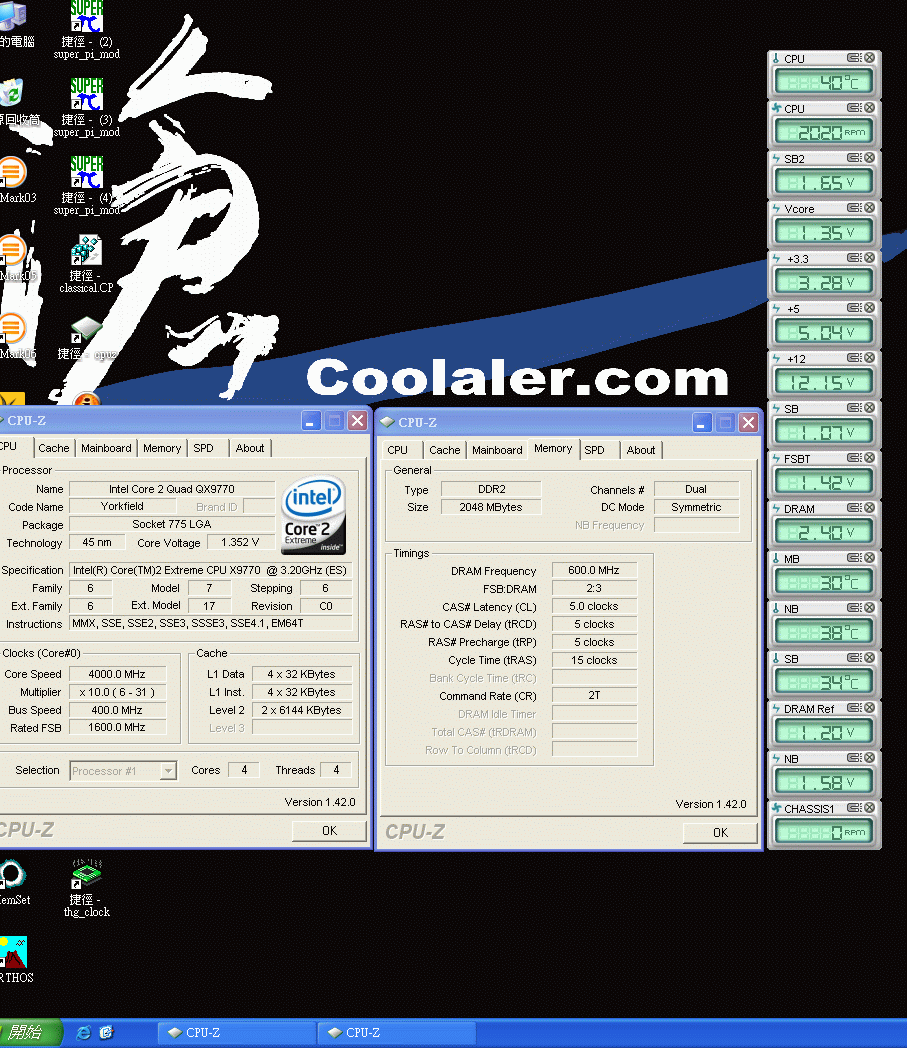
Task: Open the DRAM 2.40 V widget settings icon
Action: [854, 508]
